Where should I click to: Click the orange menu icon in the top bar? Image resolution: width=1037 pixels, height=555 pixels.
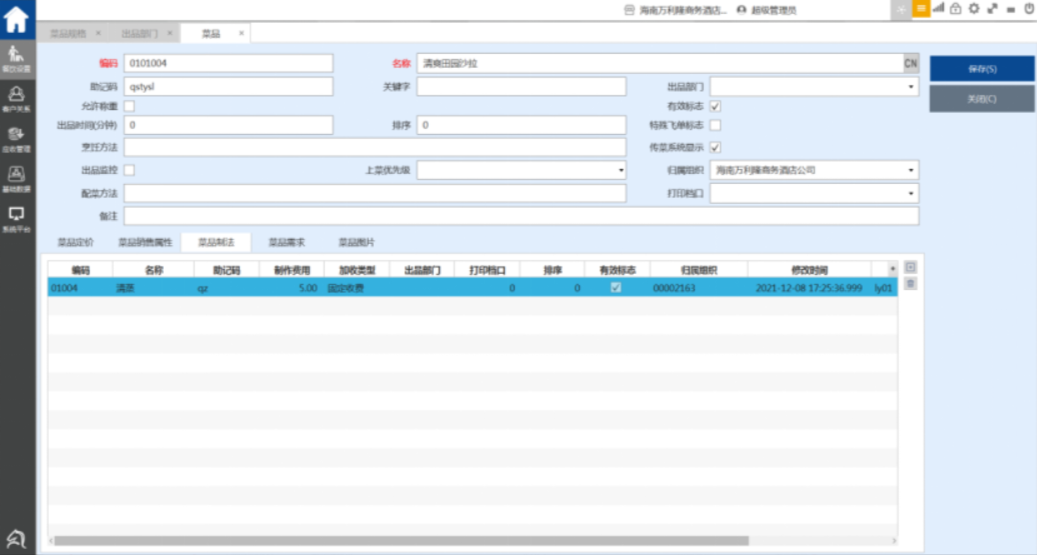coord(921,9)
